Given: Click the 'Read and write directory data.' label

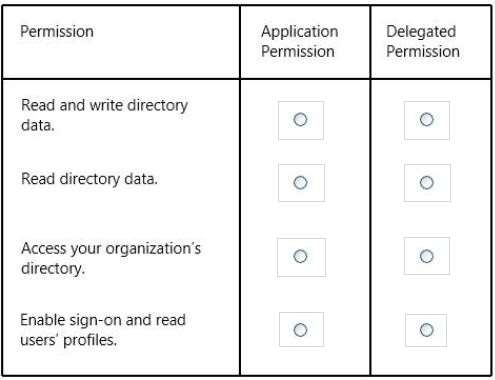Looking at the screenshot, I should pyautogui.click(x=104, y=115).
